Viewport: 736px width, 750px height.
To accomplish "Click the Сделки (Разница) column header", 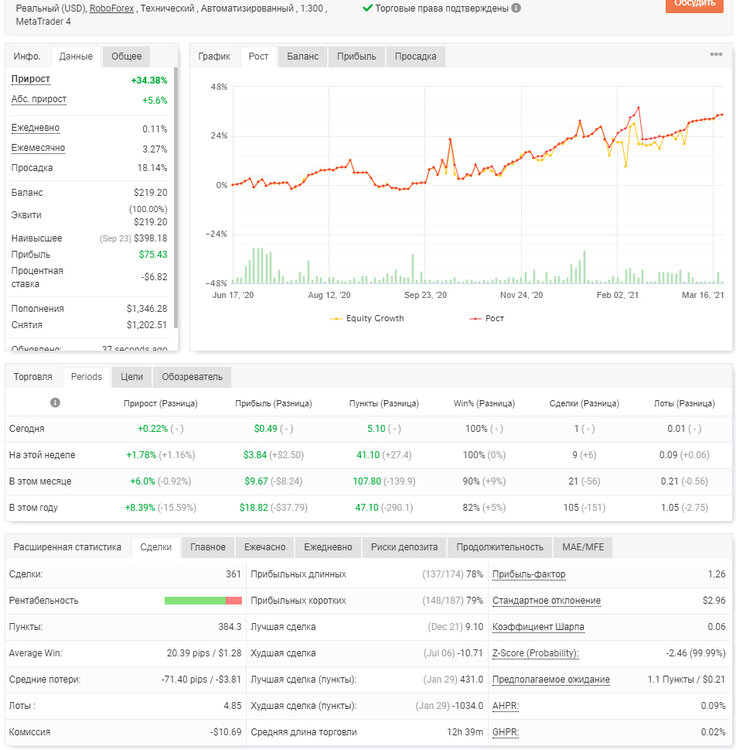I will coord(584,404).
